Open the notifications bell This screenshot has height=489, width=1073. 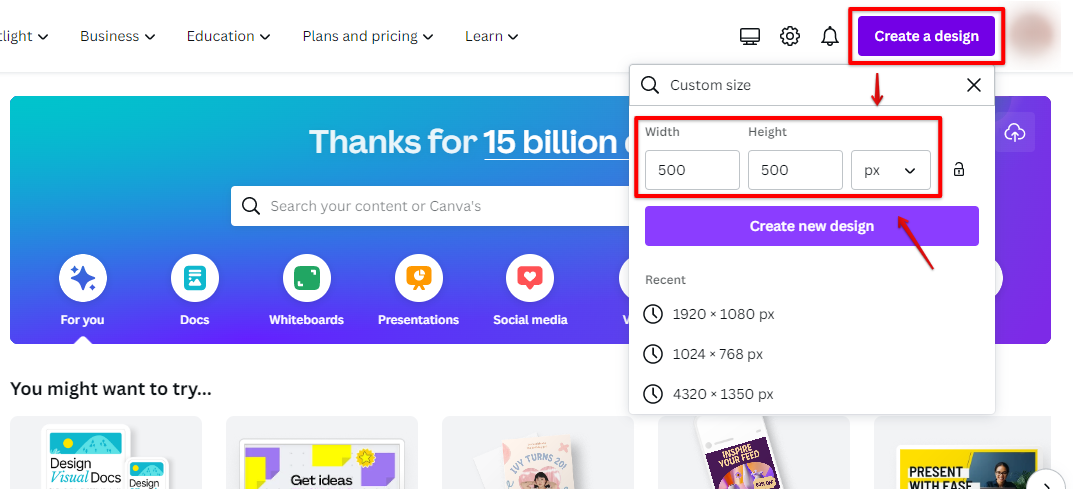tap(830, 37)
